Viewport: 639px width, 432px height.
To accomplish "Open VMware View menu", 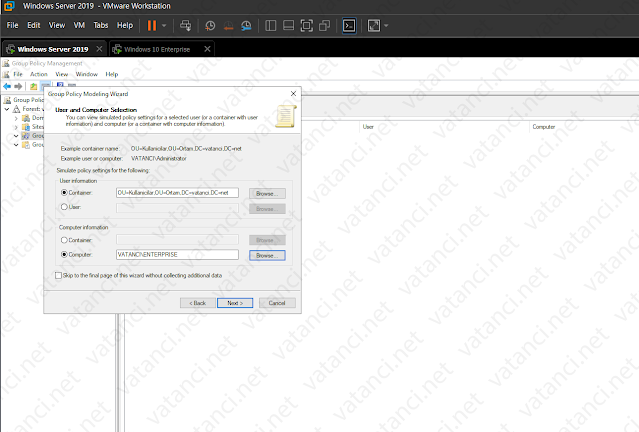I will (x=57, y=25).
